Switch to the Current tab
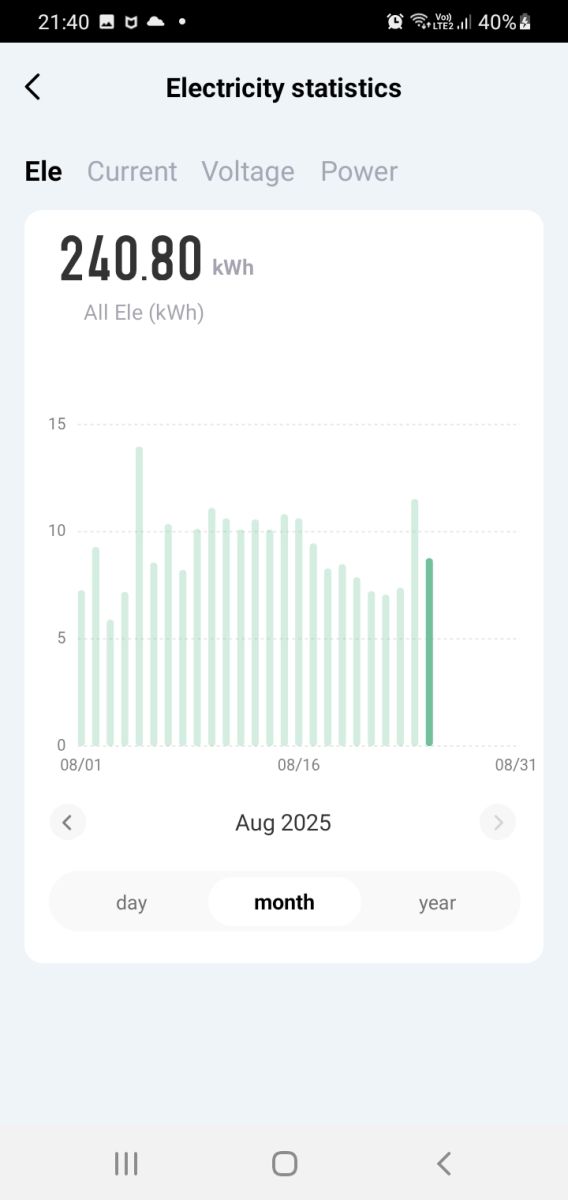 pyautogui.click(x=132, y=171)
